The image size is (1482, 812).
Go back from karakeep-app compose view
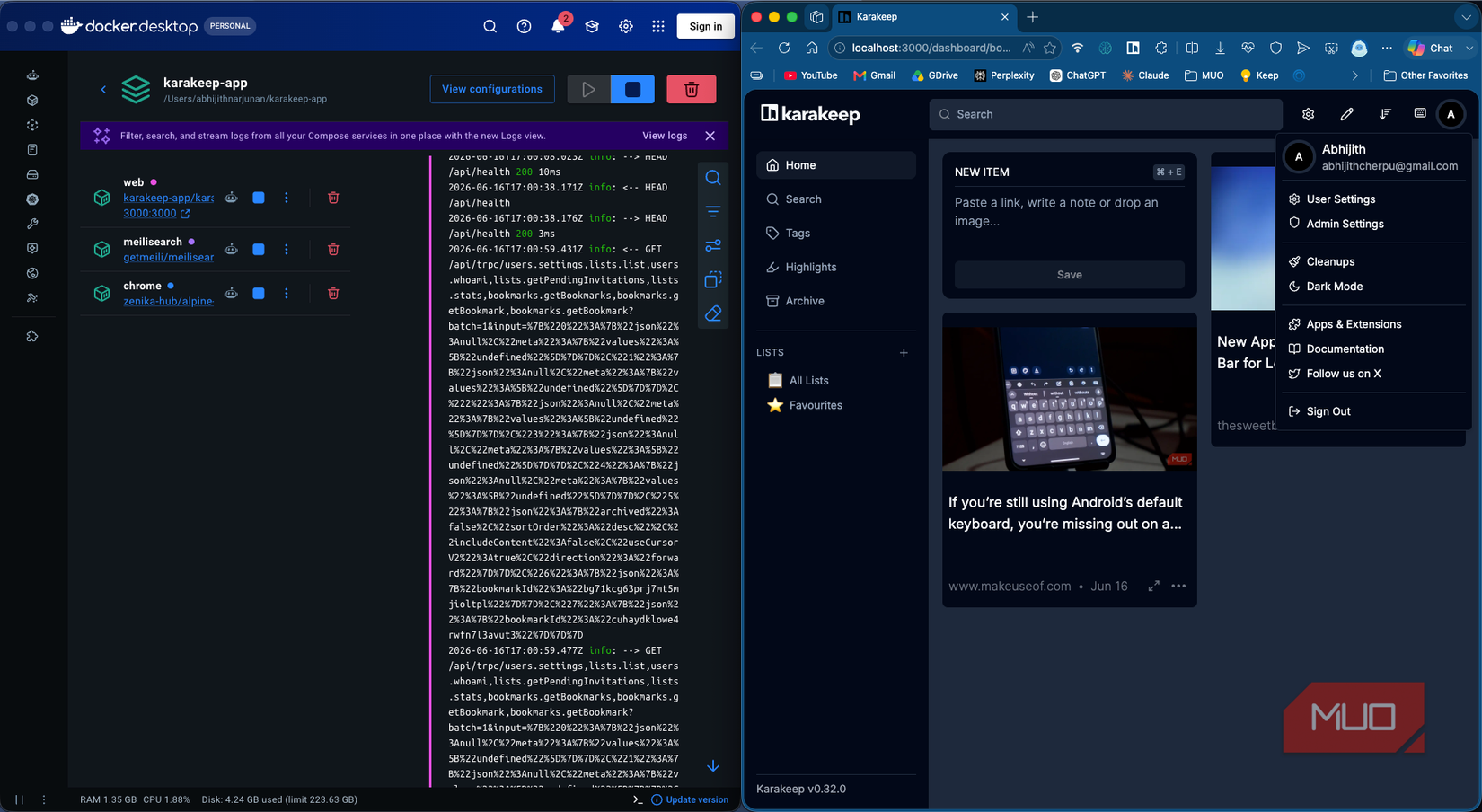point(103,89)
